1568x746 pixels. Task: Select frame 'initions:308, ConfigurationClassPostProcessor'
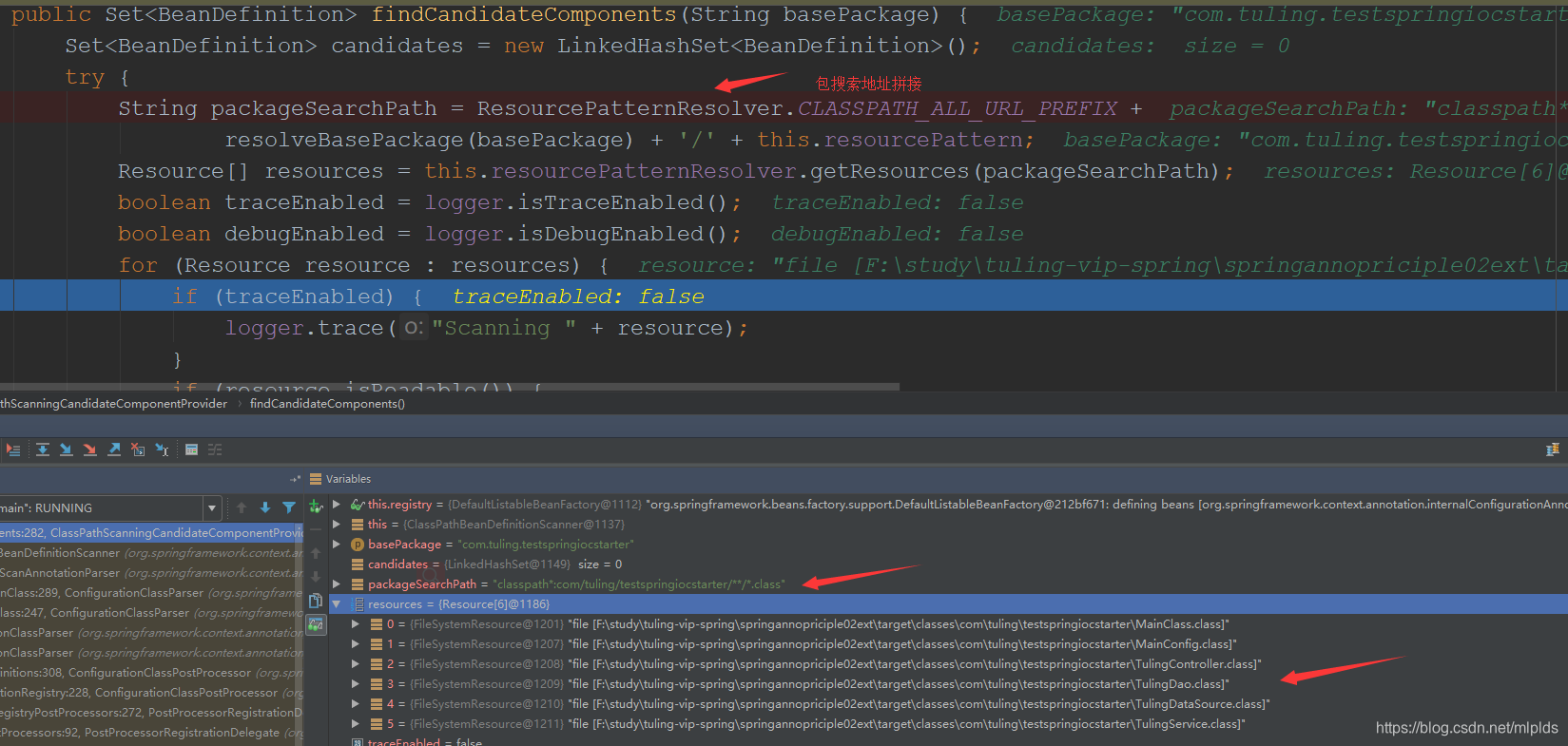[x=151, y=673]
